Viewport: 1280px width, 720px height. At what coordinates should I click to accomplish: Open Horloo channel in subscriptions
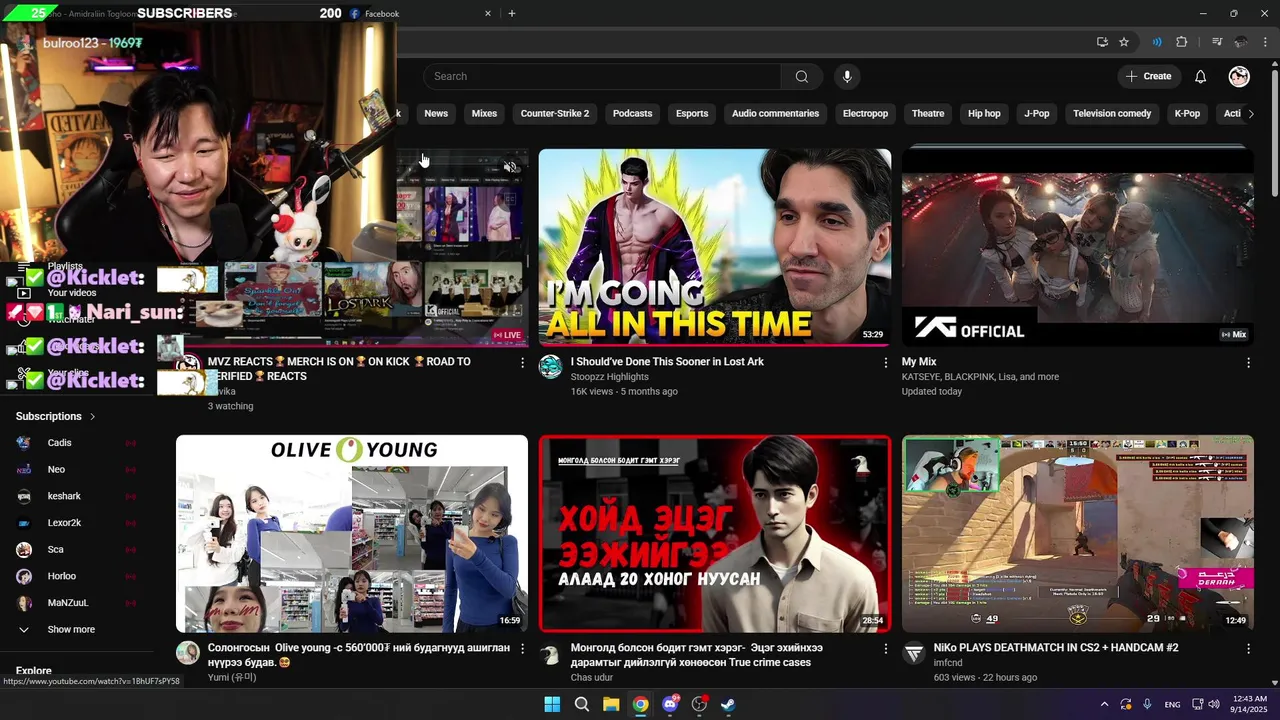[75, 576]
